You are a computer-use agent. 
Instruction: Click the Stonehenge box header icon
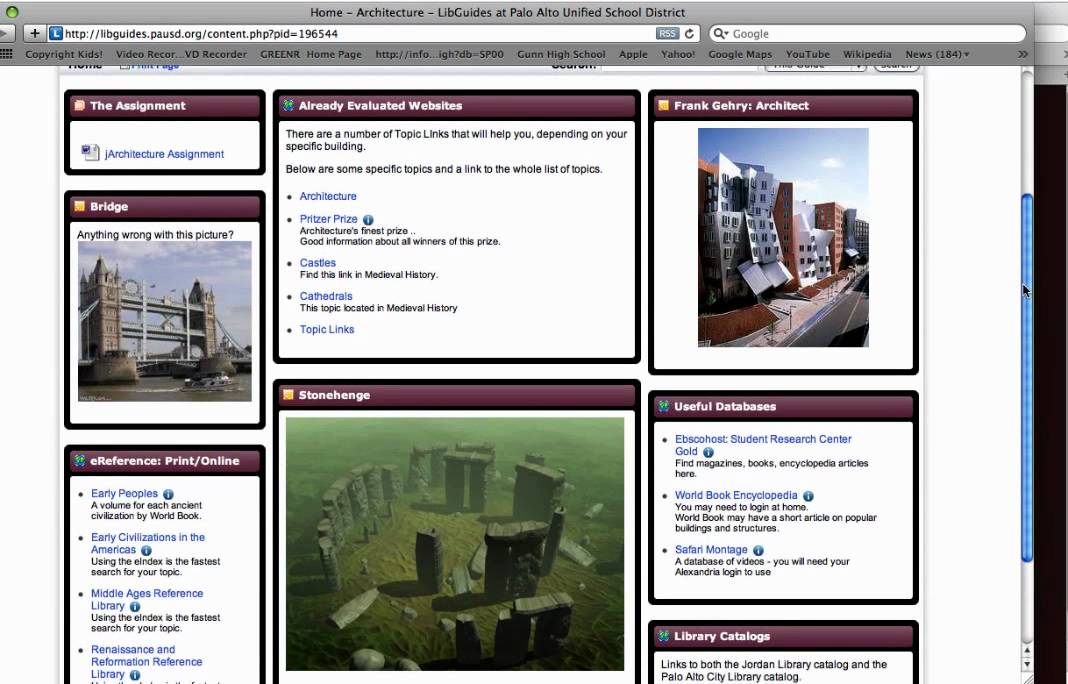[x=288, y=395]
